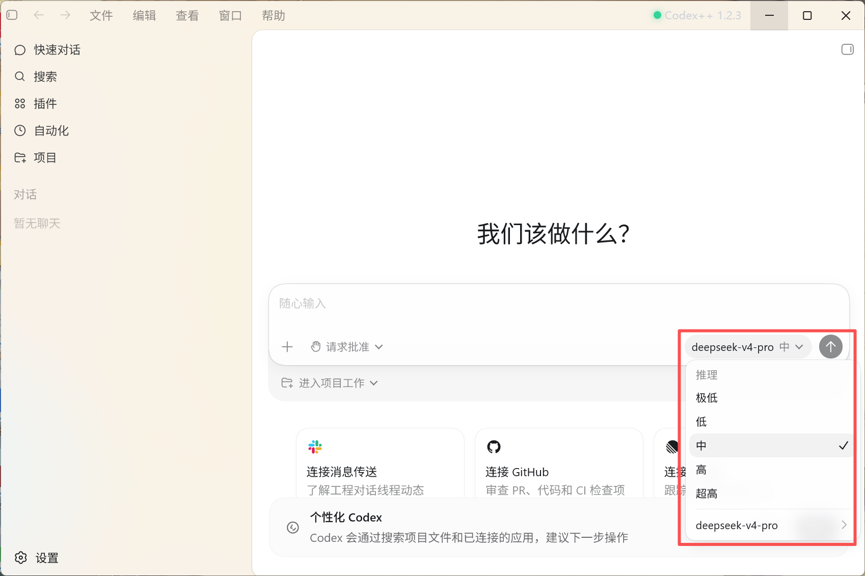Open the 编辑 menu

tap(145, 15)
